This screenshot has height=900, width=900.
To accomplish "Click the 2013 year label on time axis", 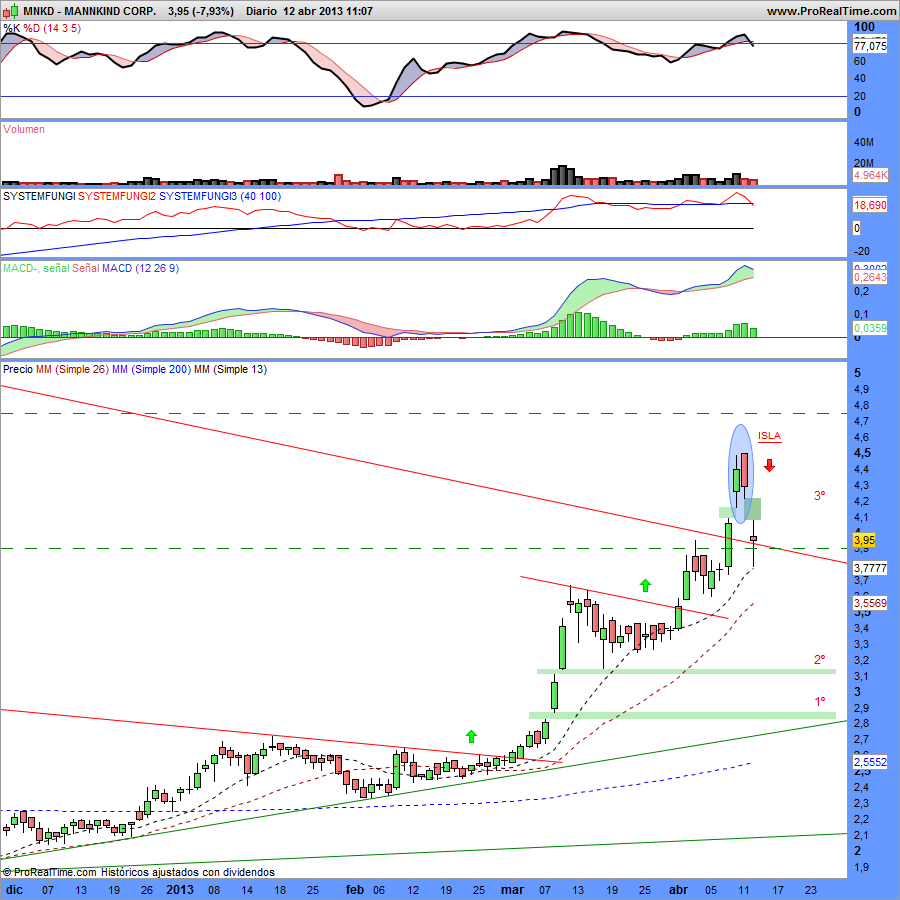I will tap(180, 890).
